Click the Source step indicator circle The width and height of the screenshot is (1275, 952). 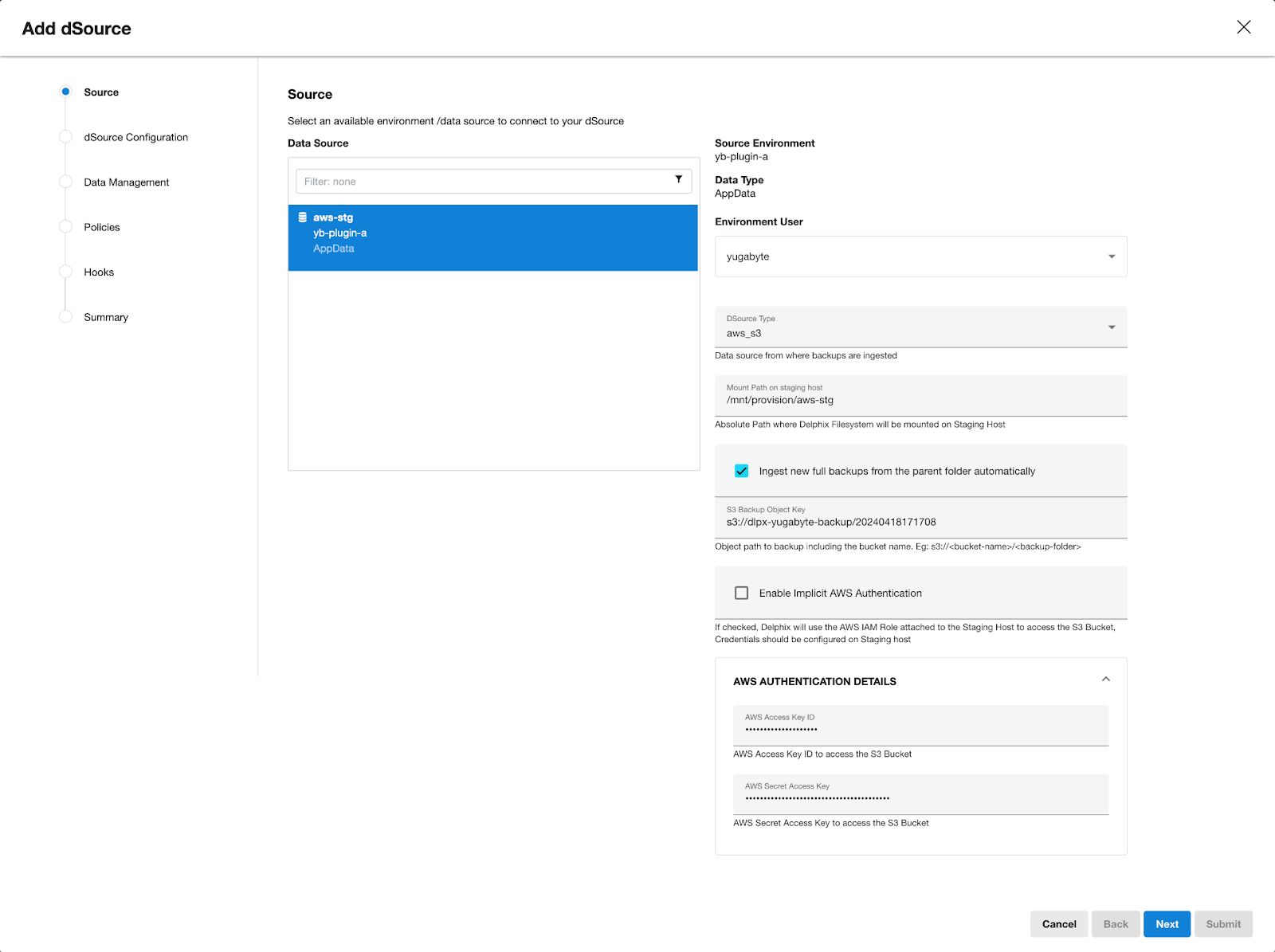[x=65, y=92]
